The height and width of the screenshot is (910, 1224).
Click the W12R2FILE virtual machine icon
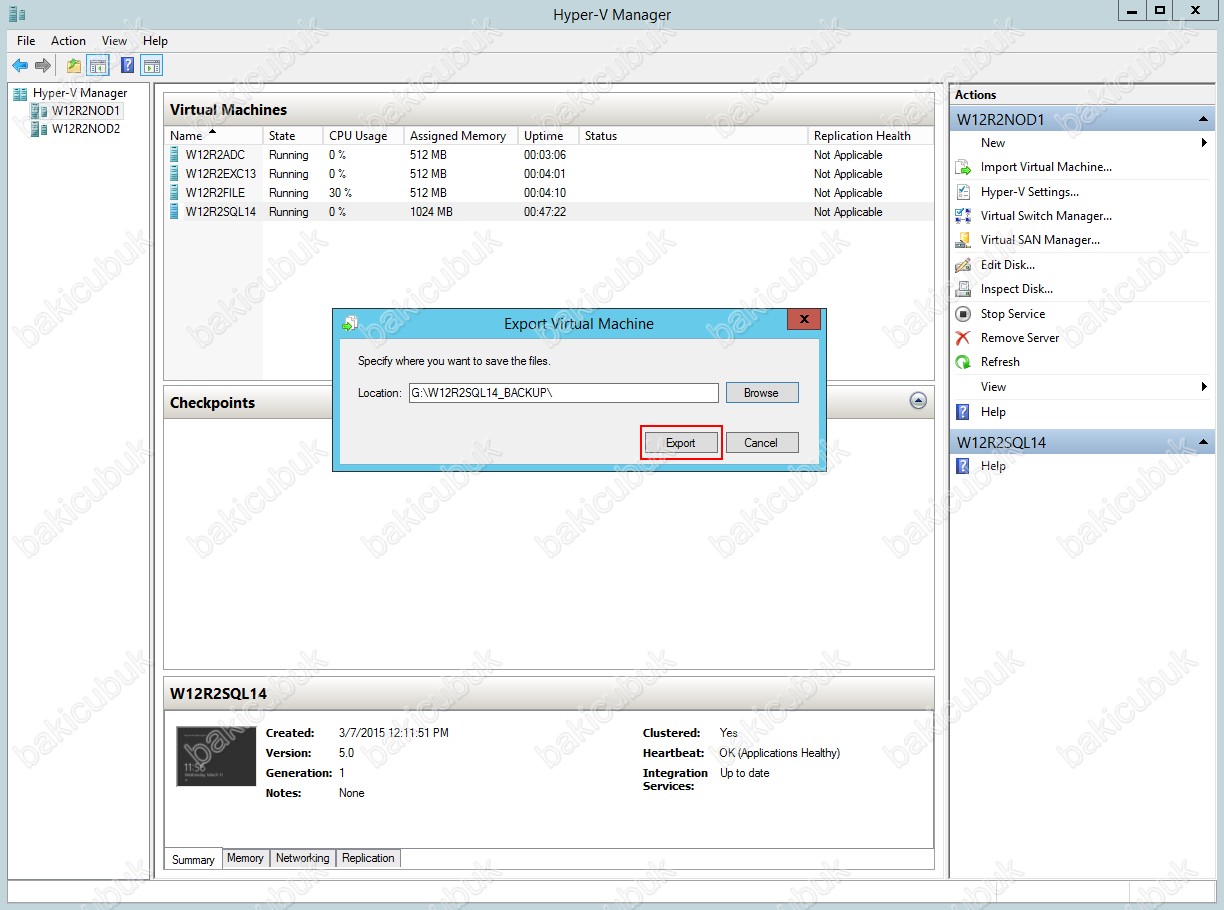click(174, 193)
